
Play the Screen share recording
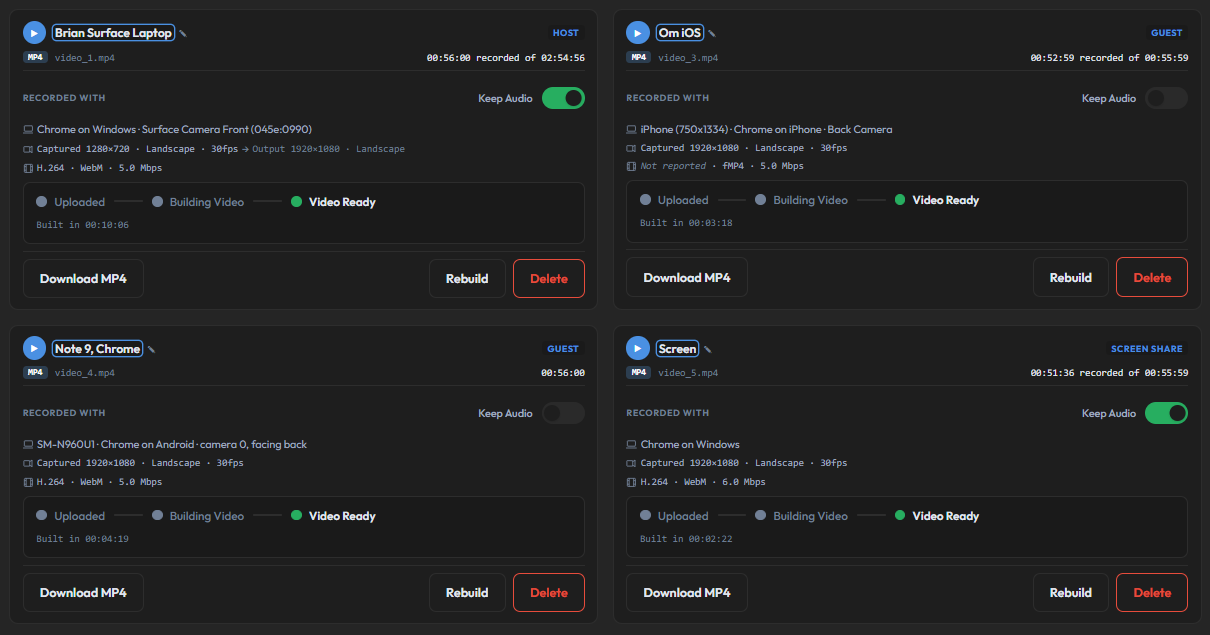(638, 348)
